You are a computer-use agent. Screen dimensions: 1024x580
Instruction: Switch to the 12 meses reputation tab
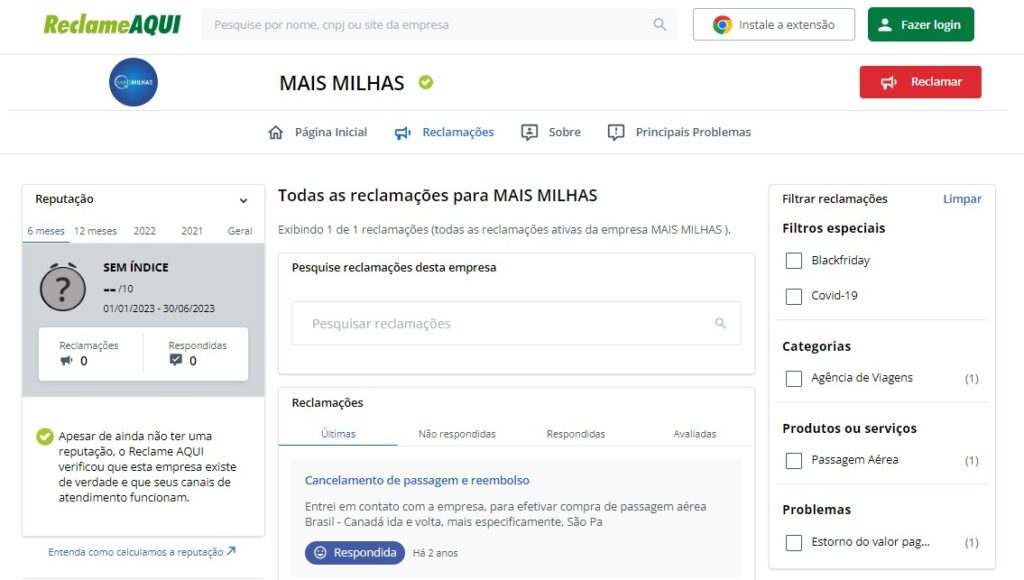point(95,231)
